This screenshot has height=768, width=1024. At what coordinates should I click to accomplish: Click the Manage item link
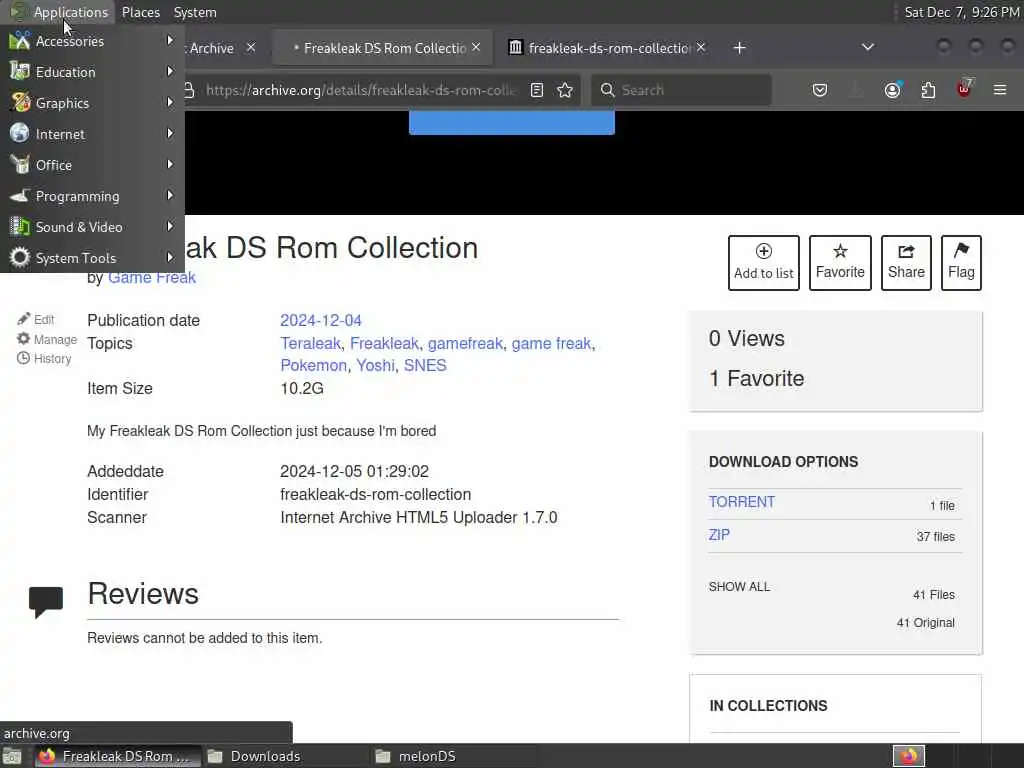[x=46, y=339]
